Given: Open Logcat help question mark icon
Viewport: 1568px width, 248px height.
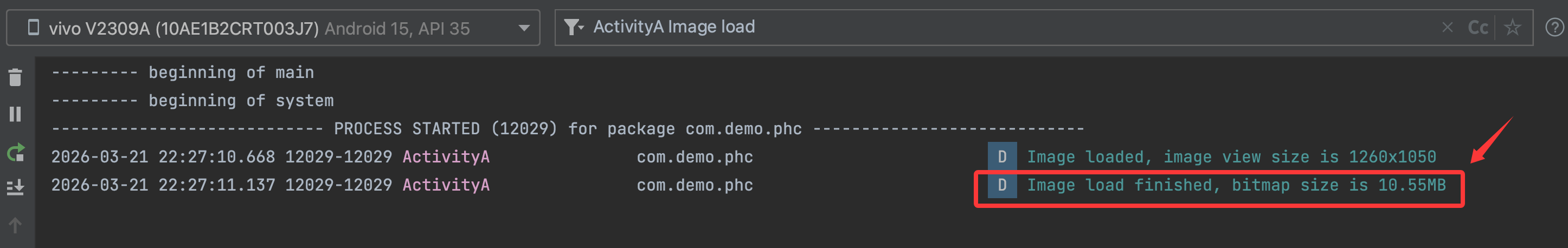Looking at the screenshot, I should tap(1554, 28).
